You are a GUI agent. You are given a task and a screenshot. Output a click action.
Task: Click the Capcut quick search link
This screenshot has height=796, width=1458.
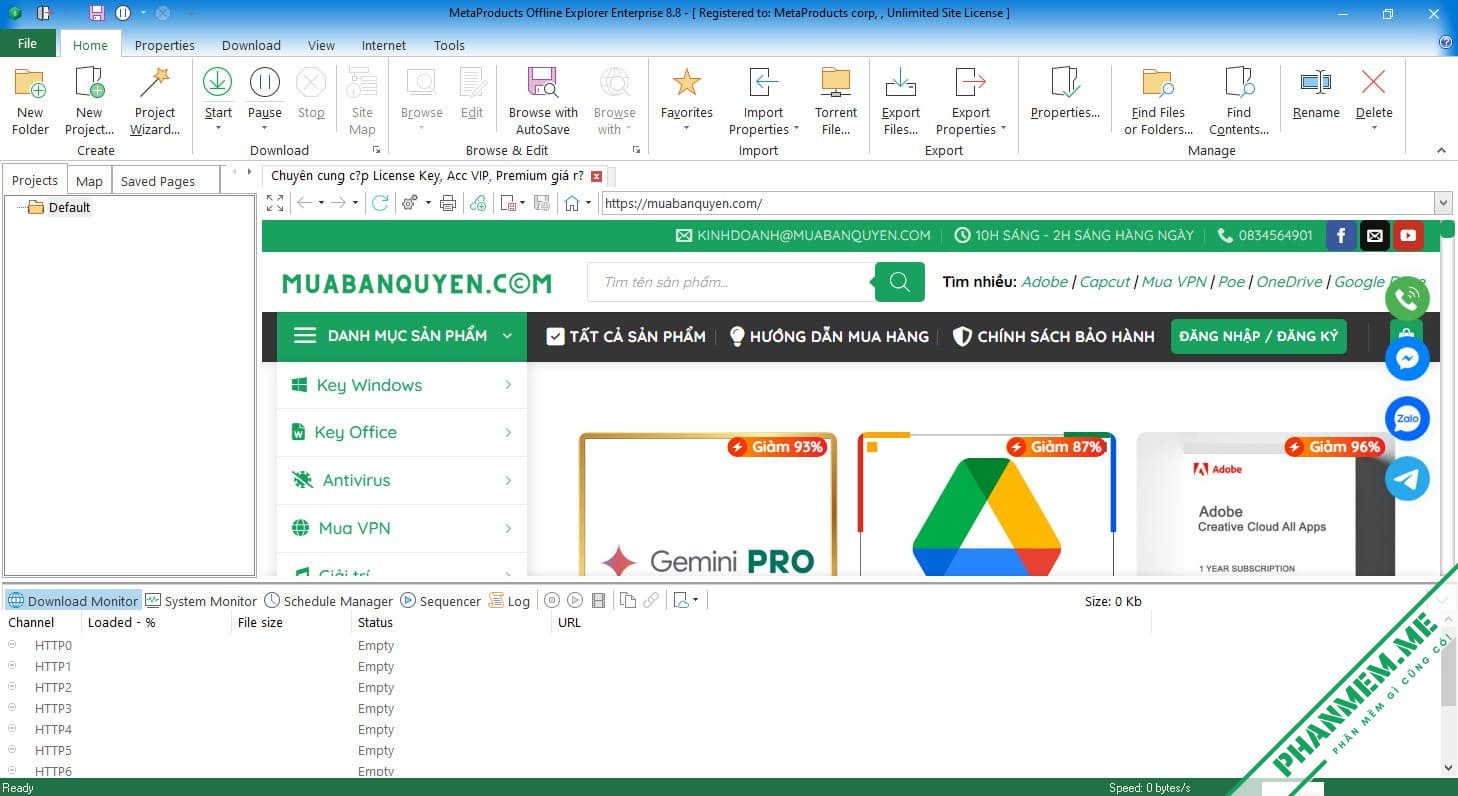1105,282
